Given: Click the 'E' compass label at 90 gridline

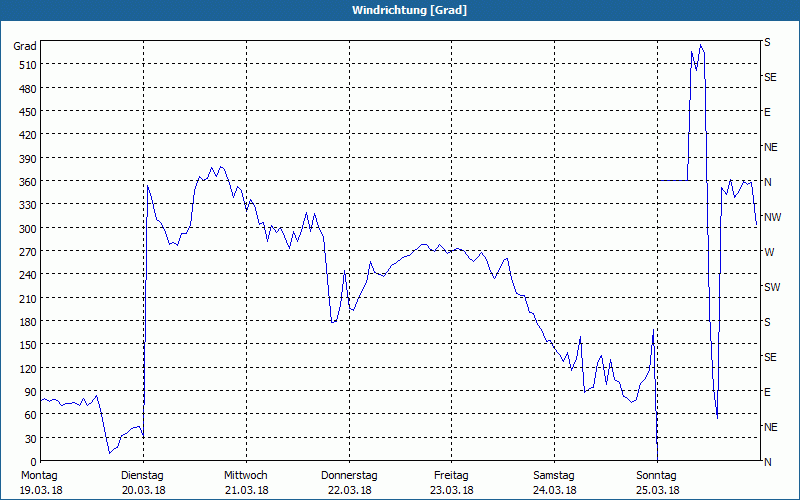Looking at the screenshot, I should coord(767,392).
